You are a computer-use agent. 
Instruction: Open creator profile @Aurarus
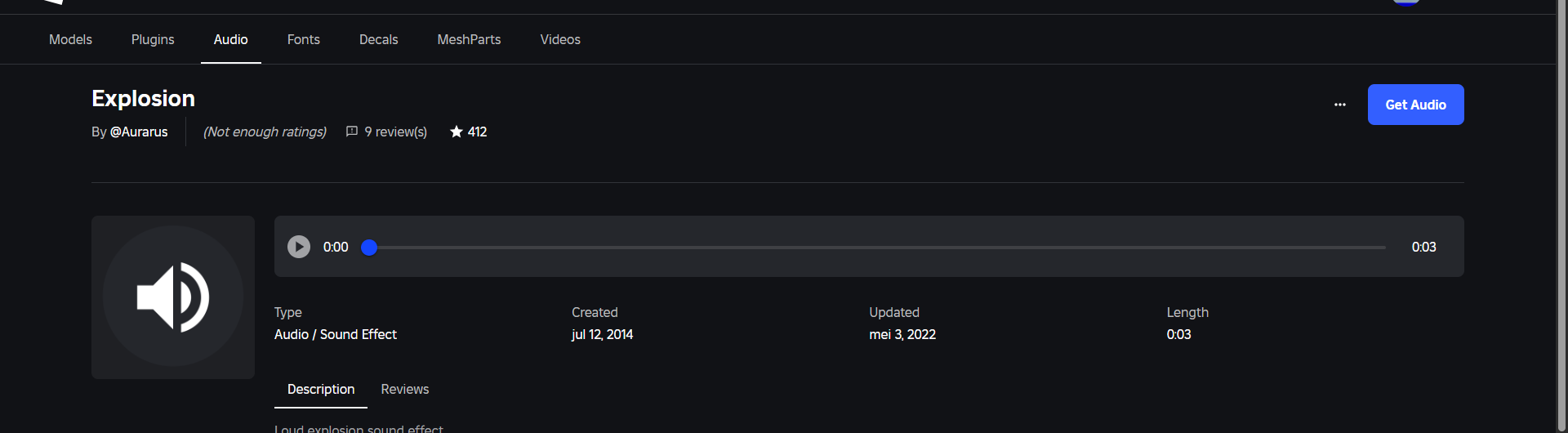tap(139, 132)
